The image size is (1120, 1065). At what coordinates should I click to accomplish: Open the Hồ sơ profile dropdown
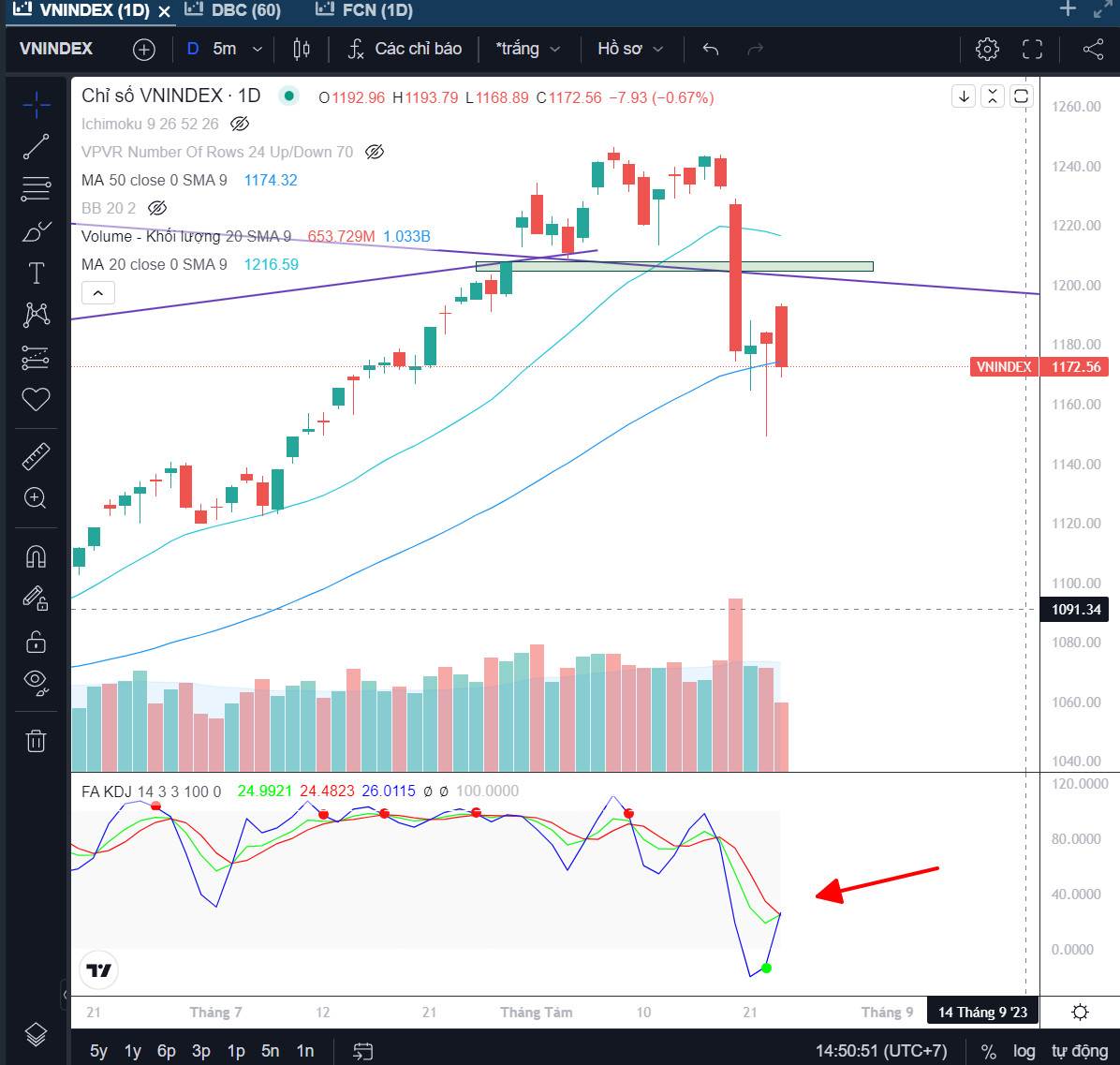pyautogui.click(x=630, y=50)
